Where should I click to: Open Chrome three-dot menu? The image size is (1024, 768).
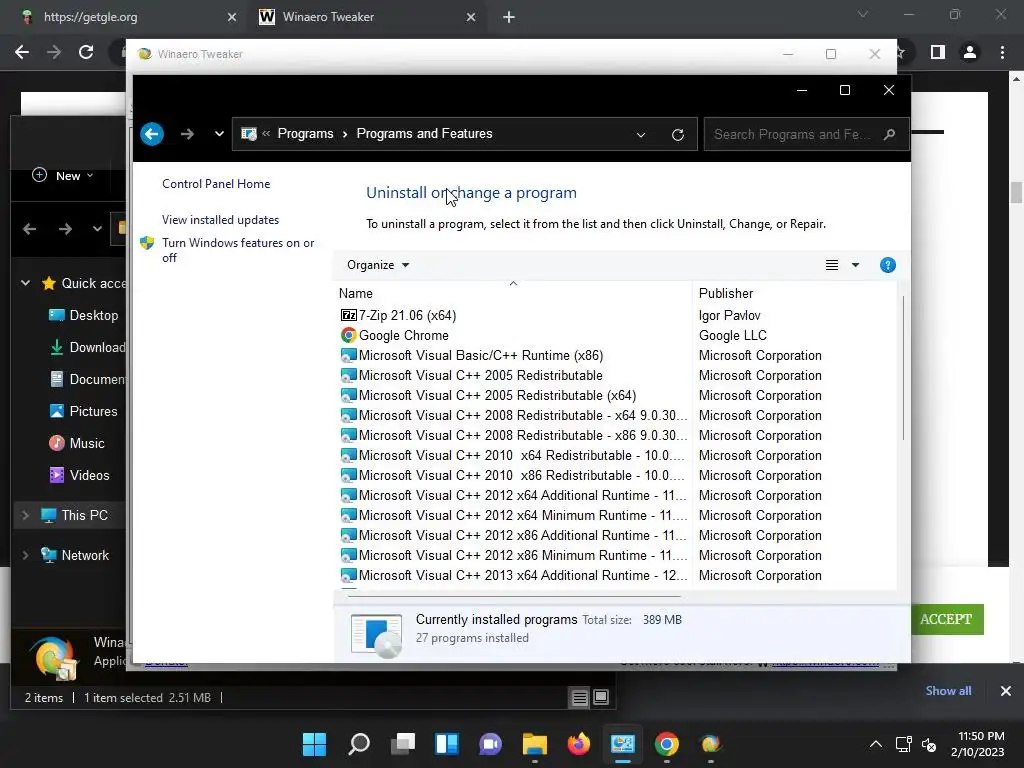coord(1002,52)
